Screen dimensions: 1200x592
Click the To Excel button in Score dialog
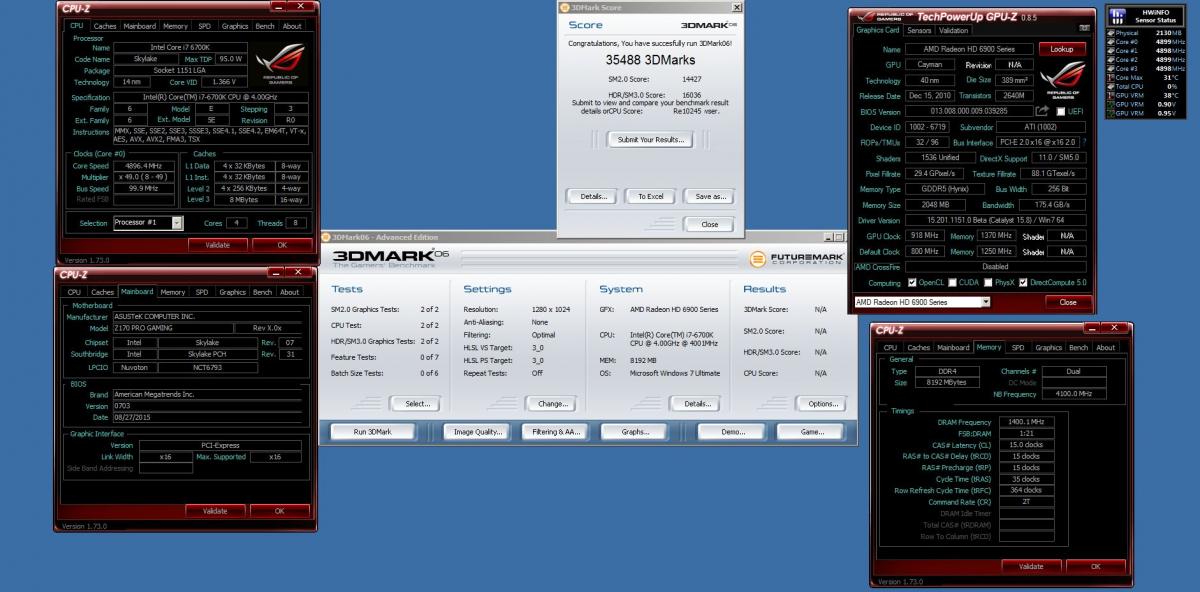pos(650,196)
